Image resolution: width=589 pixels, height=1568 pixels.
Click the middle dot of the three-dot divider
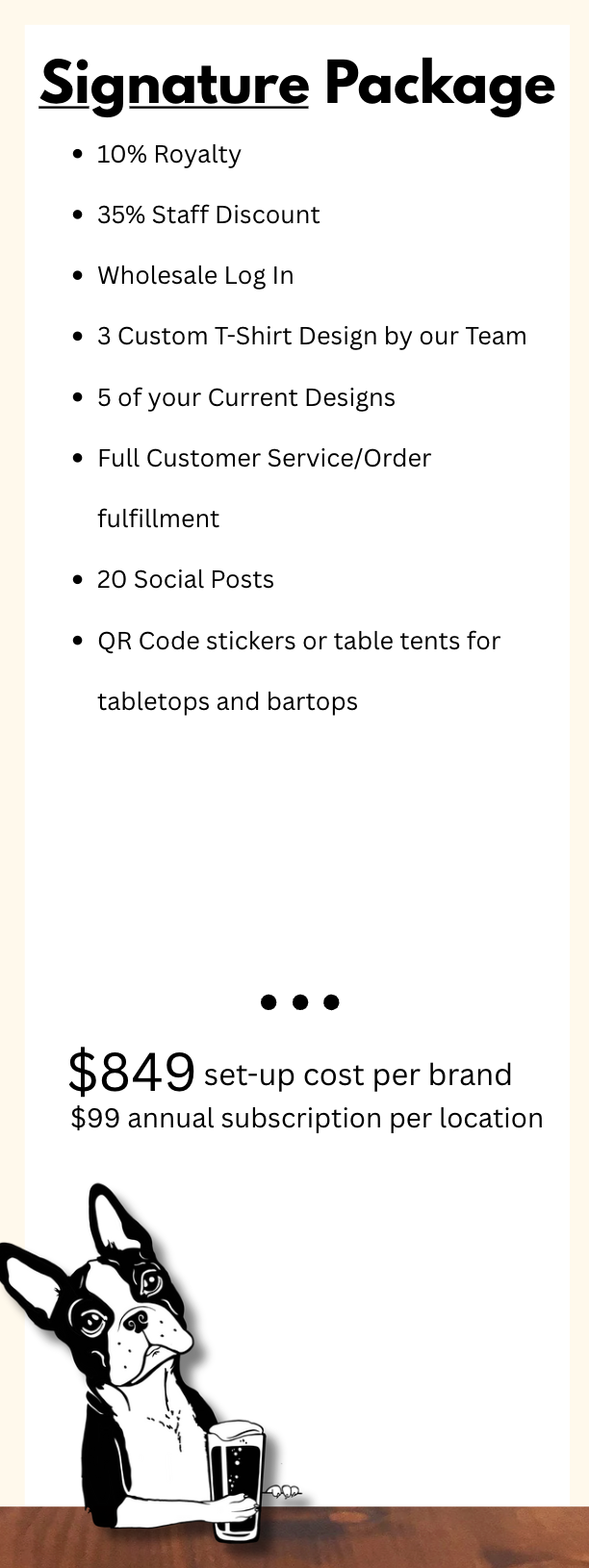[x=300, y=1002]
